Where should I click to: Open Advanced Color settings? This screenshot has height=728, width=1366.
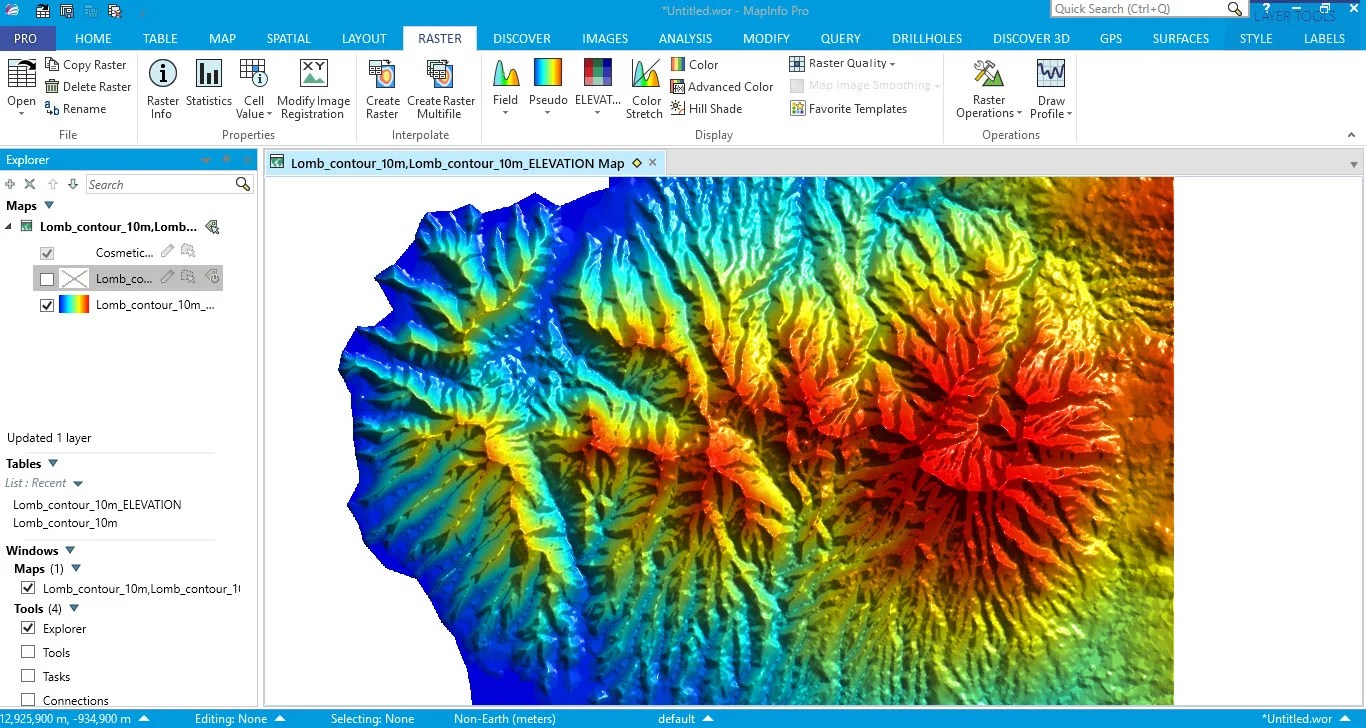[722, 86]
